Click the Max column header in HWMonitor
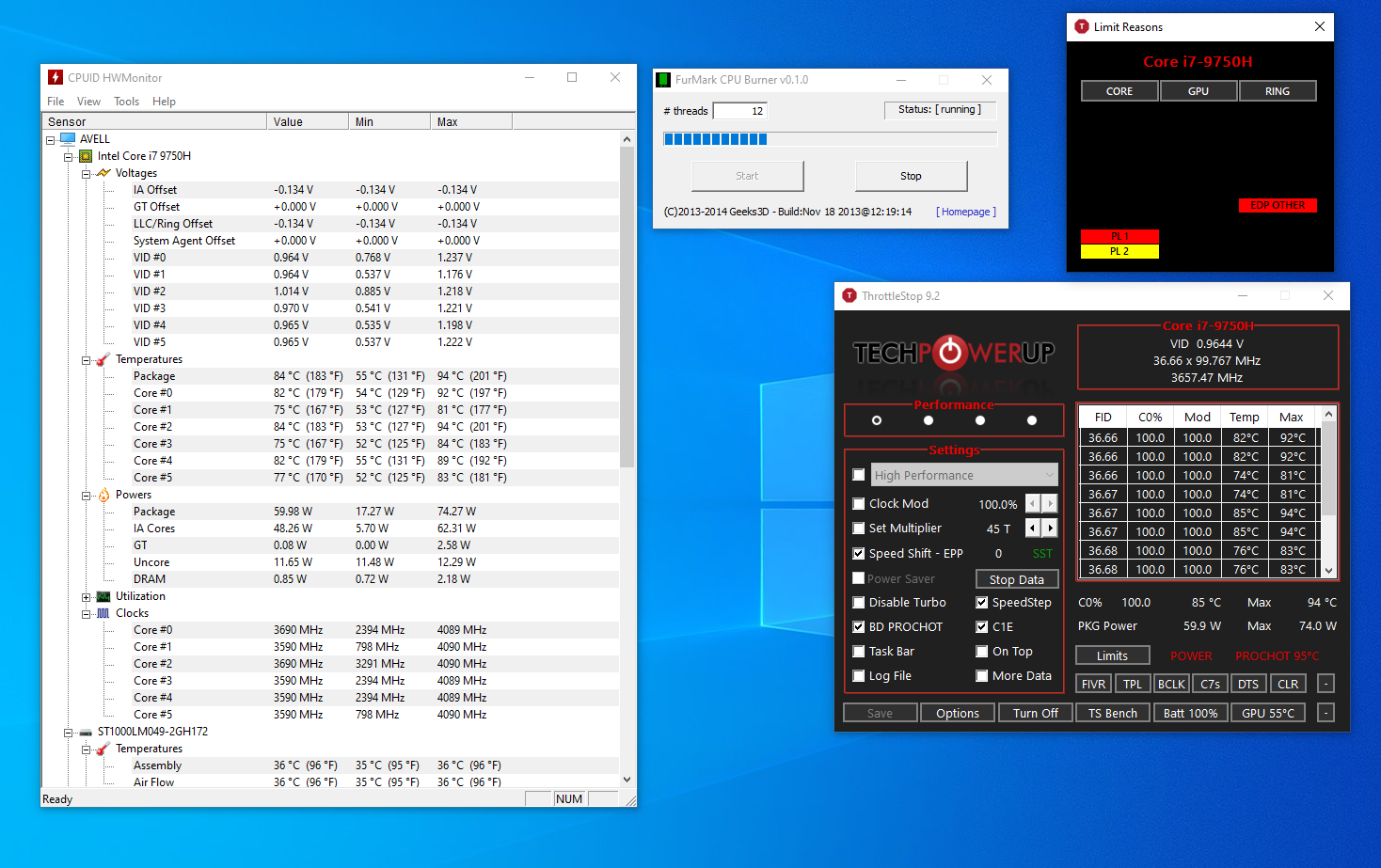This screenshot has width=1381, height=868. coord(470,121)
